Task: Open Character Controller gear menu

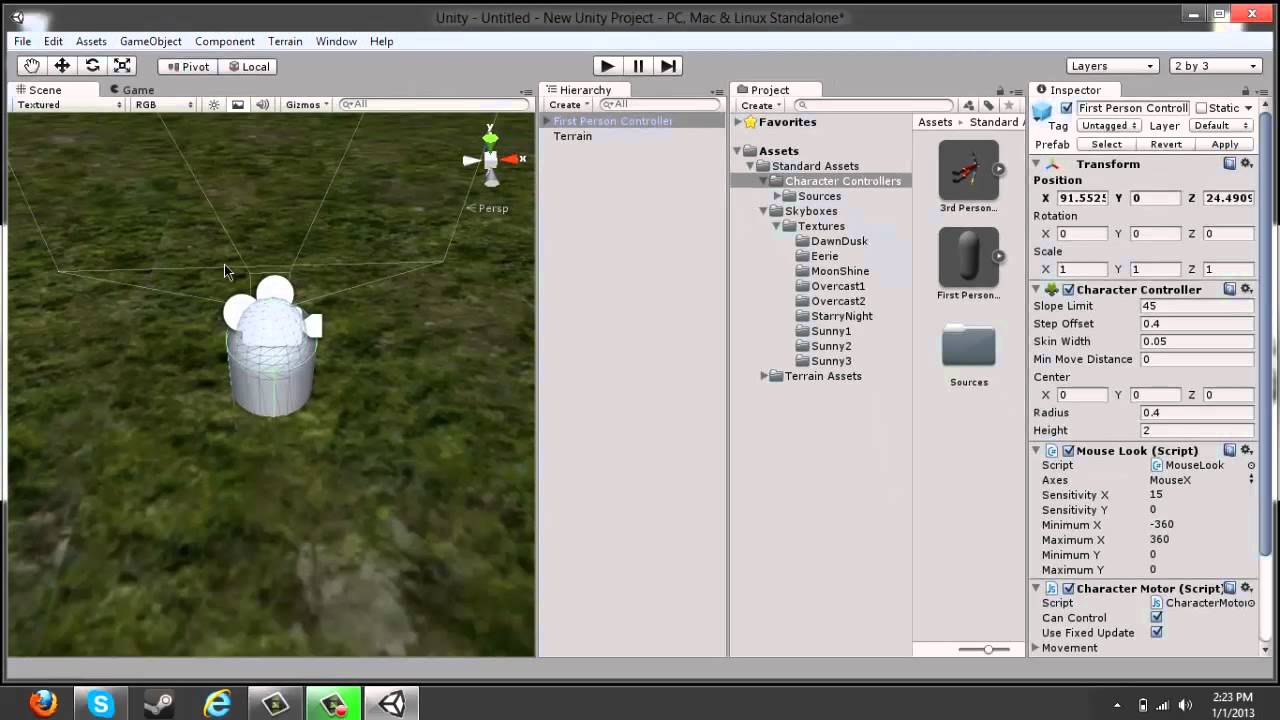Action: point(1247,289)
